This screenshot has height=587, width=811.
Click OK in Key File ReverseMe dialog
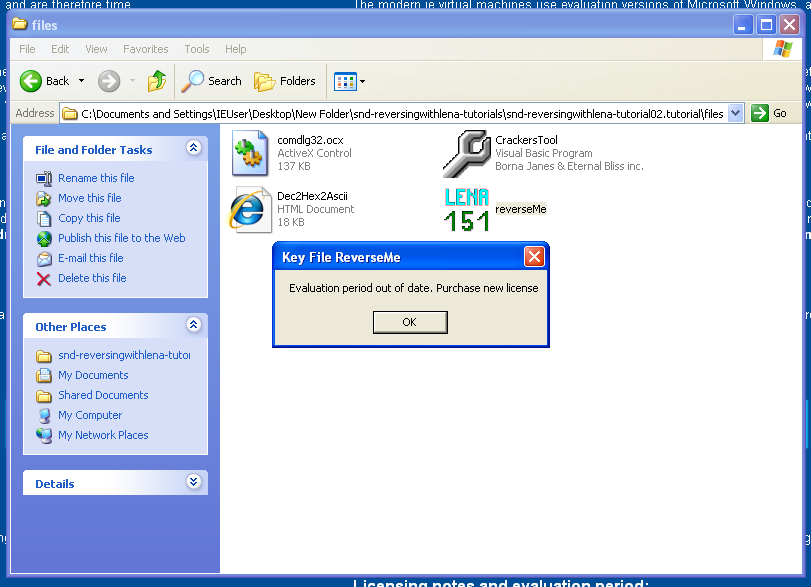[410, 322]
